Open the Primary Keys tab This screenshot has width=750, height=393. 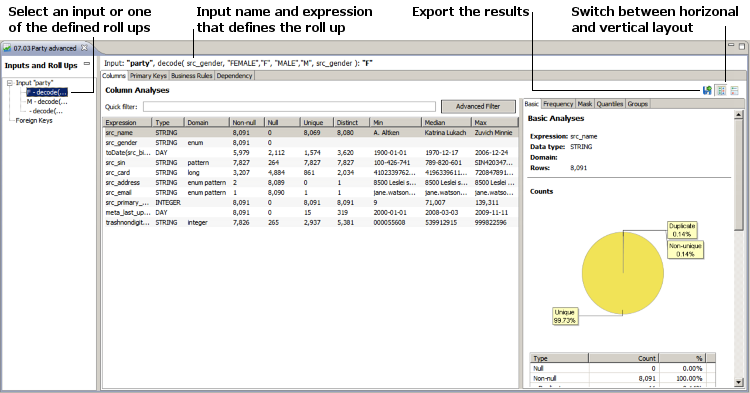tap(148, 76)
